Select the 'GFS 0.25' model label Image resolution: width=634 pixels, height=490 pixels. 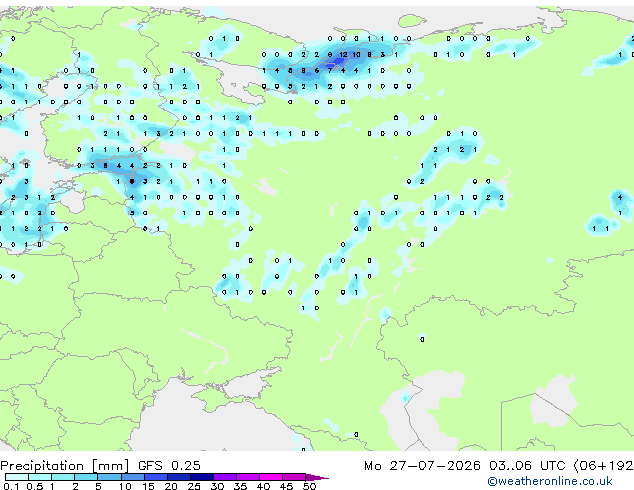pos(169,466)
